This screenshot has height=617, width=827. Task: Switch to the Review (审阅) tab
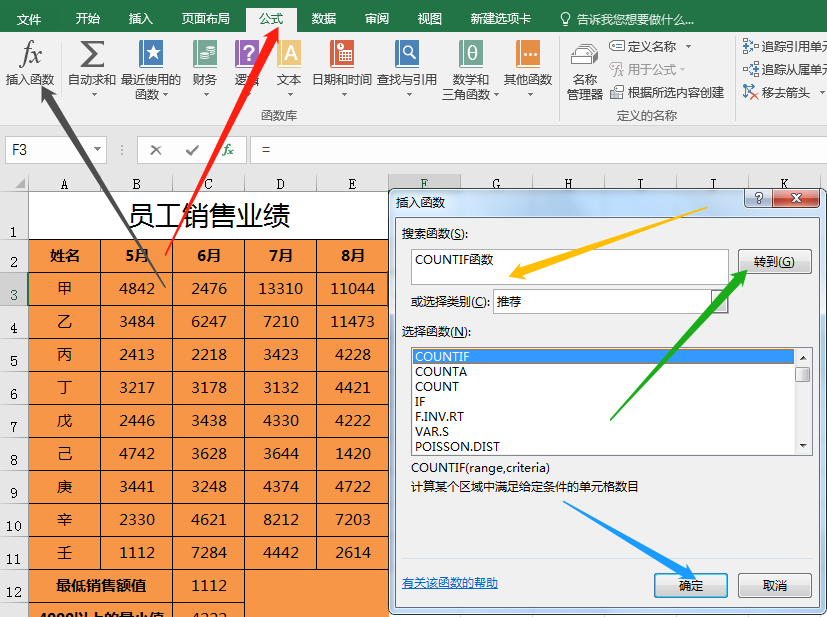point(377,19)
